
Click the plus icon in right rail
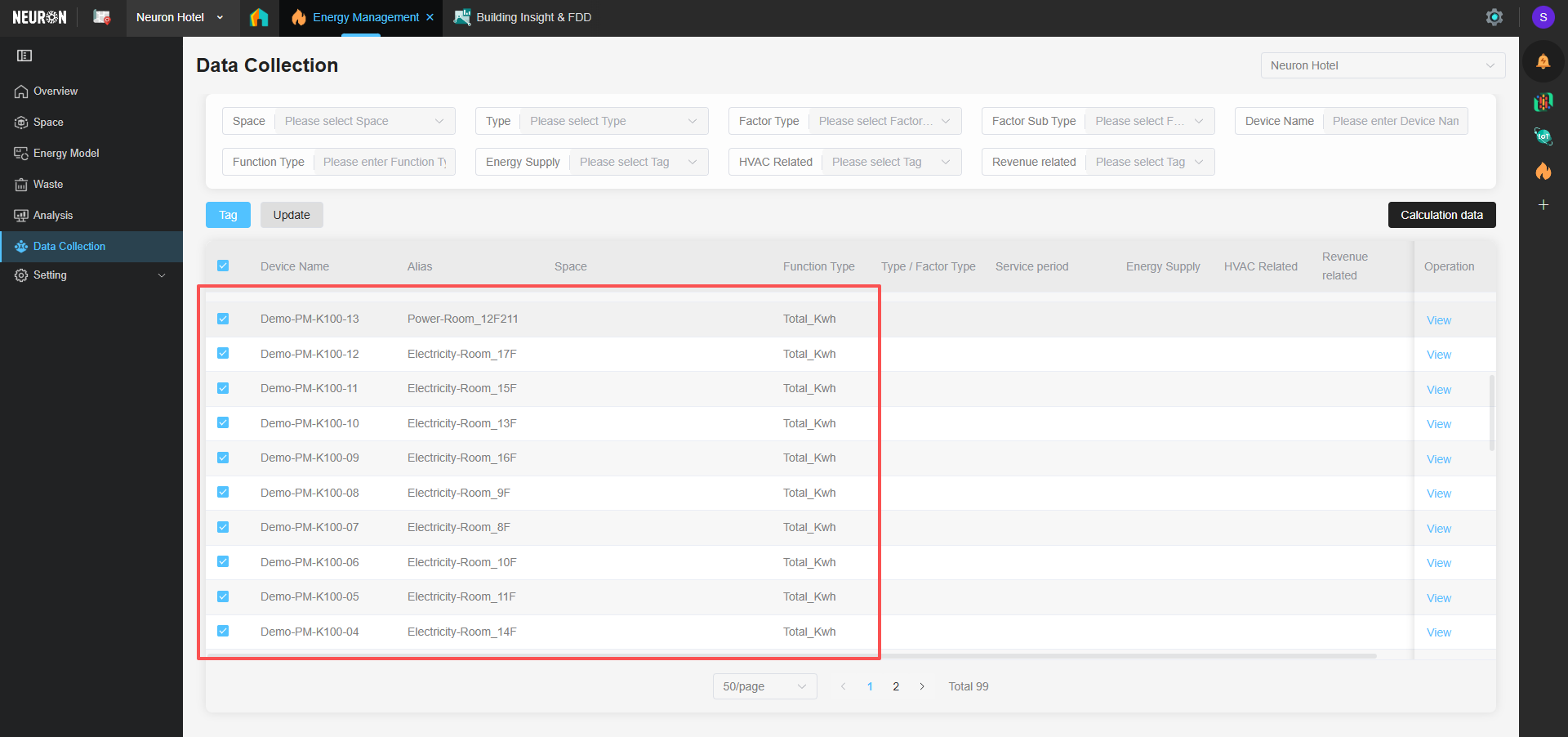tap(1543, 205)
